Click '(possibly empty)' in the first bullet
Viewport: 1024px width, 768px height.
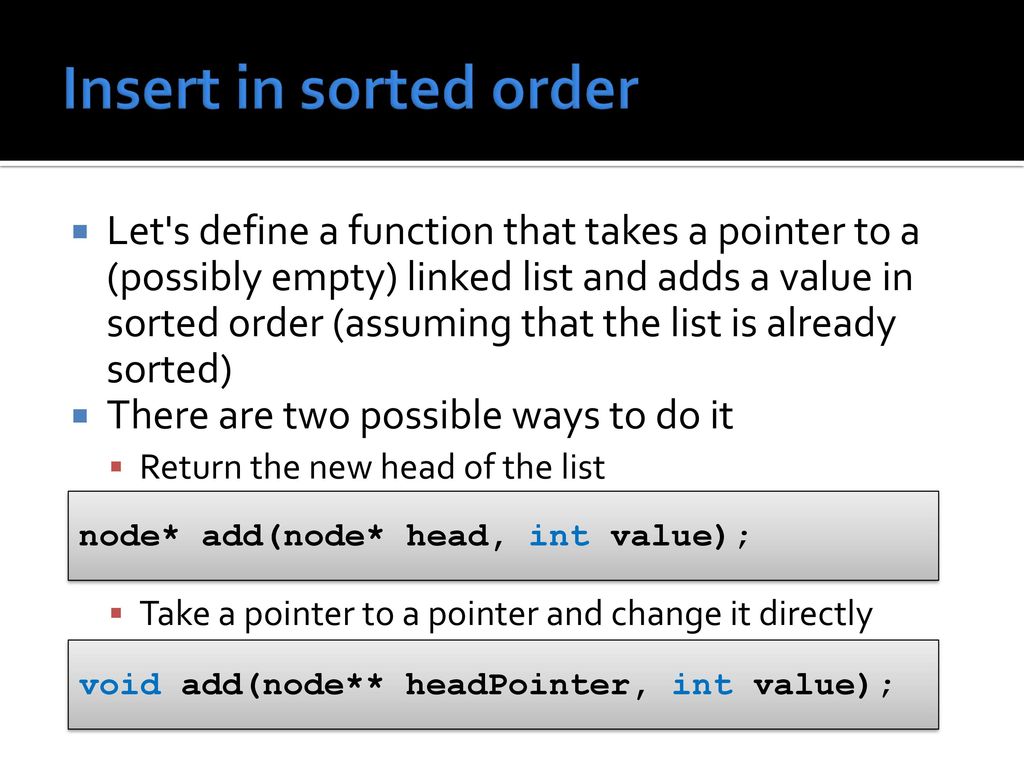[x=252, y=278]
